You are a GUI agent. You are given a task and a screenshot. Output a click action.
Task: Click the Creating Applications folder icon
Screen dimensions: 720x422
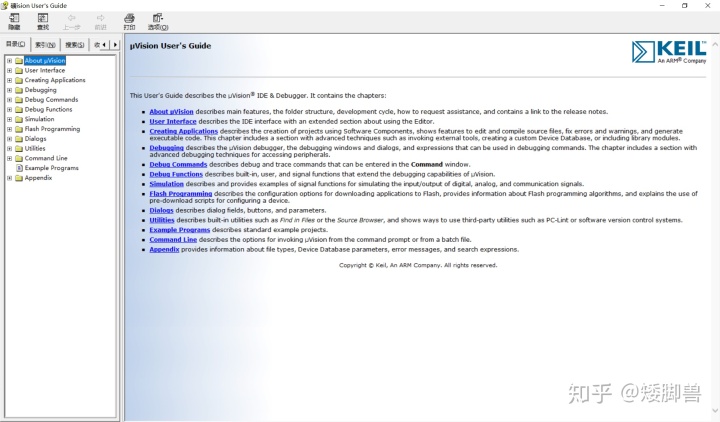[x=19, y=80]
